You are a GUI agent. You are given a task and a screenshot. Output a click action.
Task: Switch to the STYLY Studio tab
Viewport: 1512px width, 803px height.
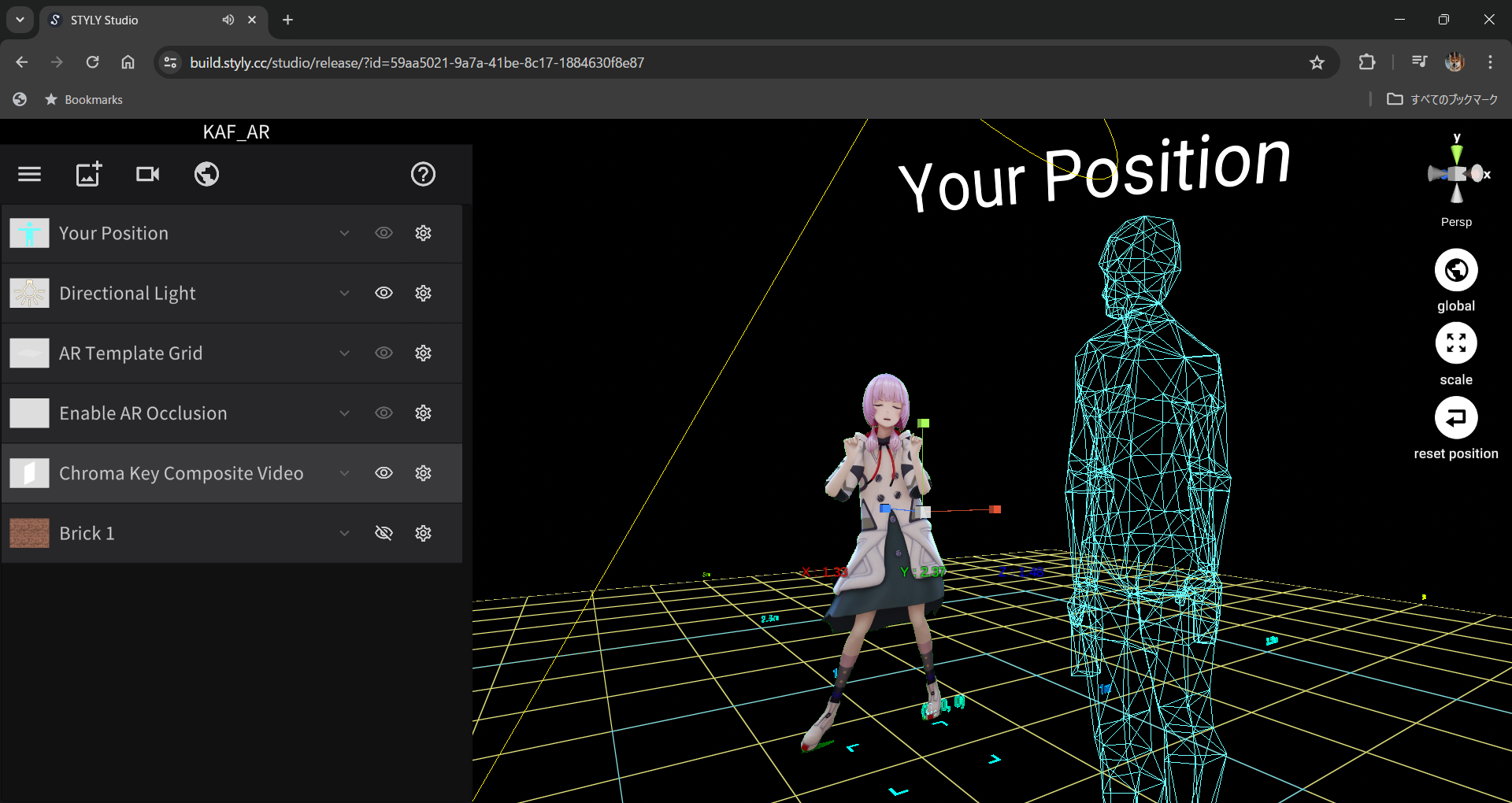pos(154,20)
